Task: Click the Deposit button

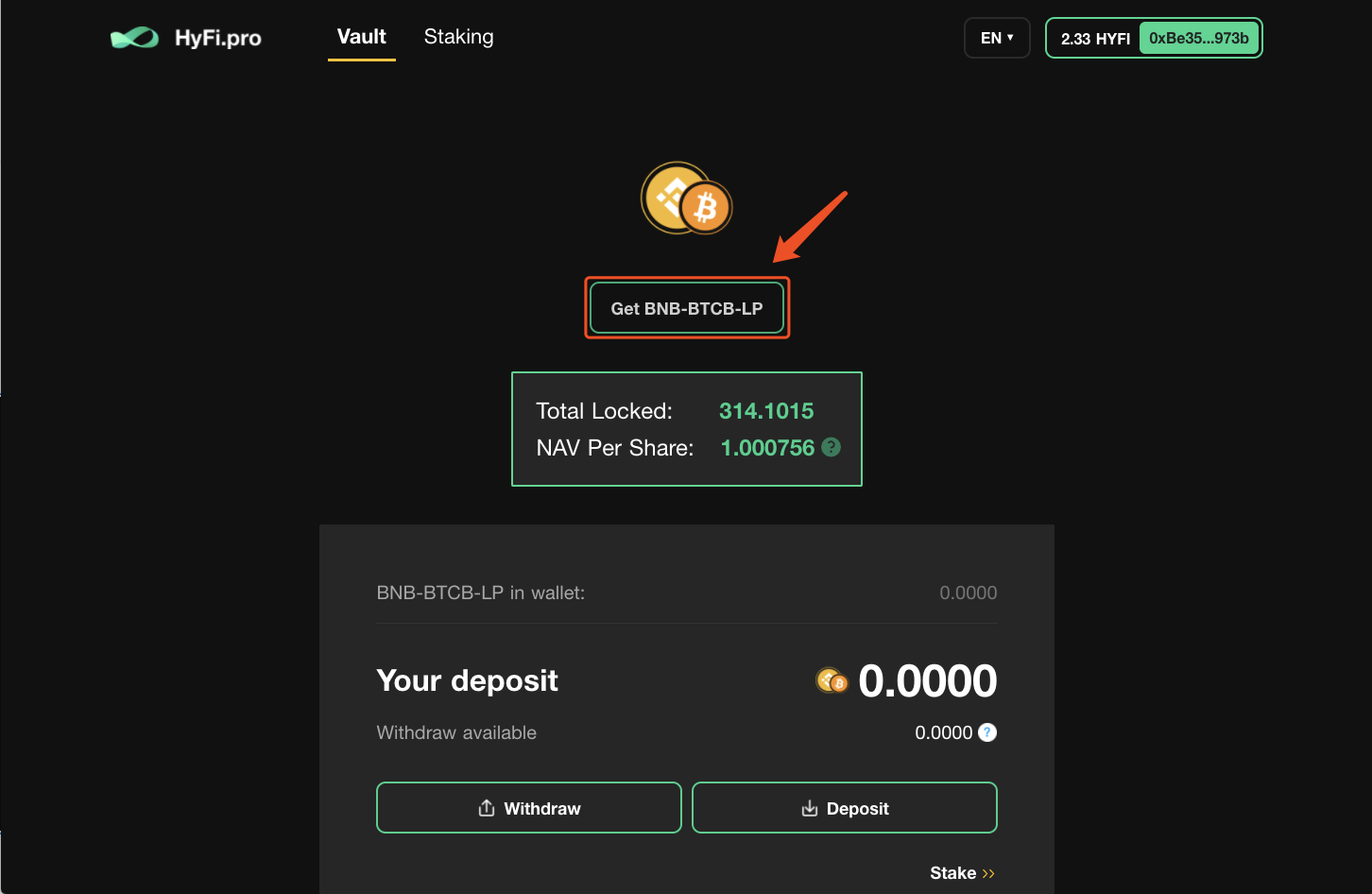Action: tap(845, 808)
